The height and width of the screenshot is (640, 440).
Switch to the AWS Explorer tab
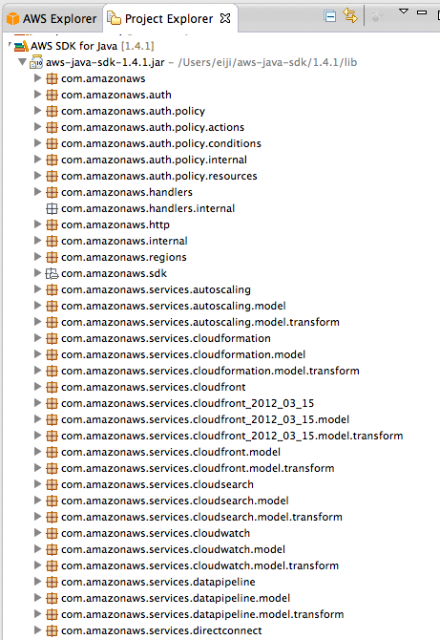[51, 19]
